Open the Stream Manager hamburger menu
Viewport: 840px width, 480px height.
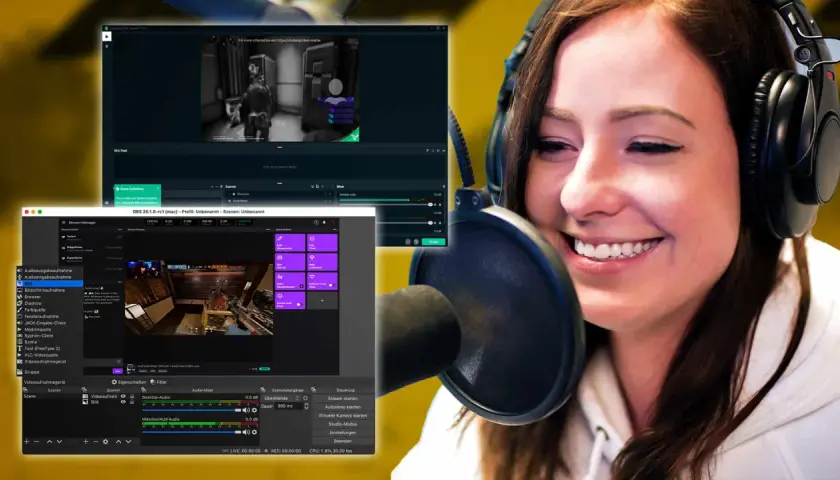63,222
